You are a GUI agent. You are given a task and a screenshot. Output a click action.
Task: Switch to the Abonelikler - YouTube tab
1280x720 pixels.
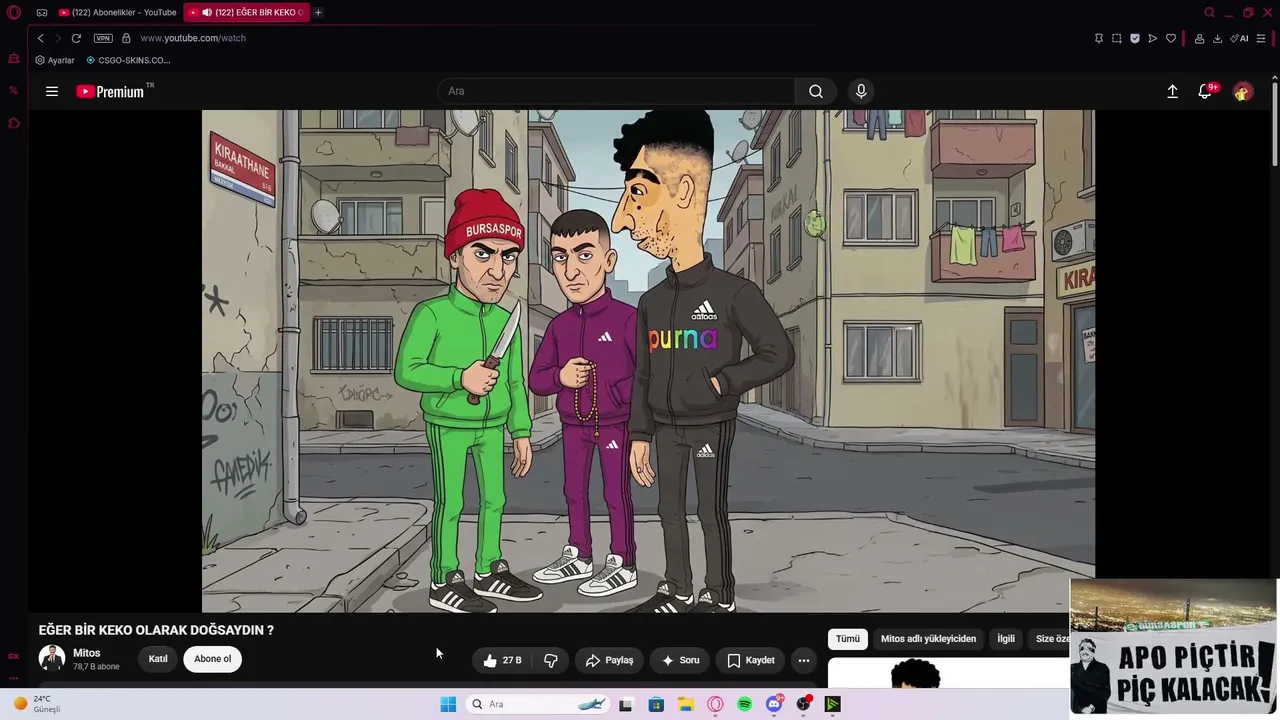117,13
